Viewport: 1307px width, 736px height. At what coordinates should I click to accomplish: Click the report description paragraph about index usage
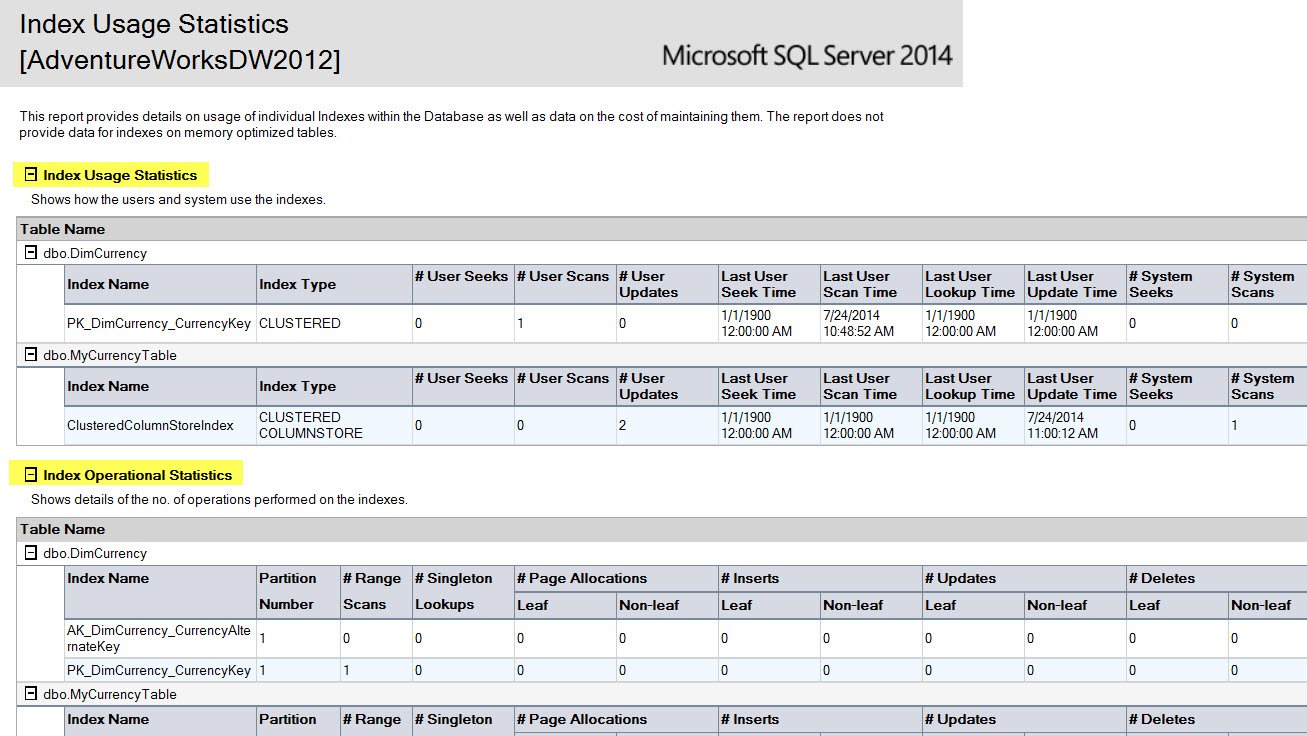[452, 124]
